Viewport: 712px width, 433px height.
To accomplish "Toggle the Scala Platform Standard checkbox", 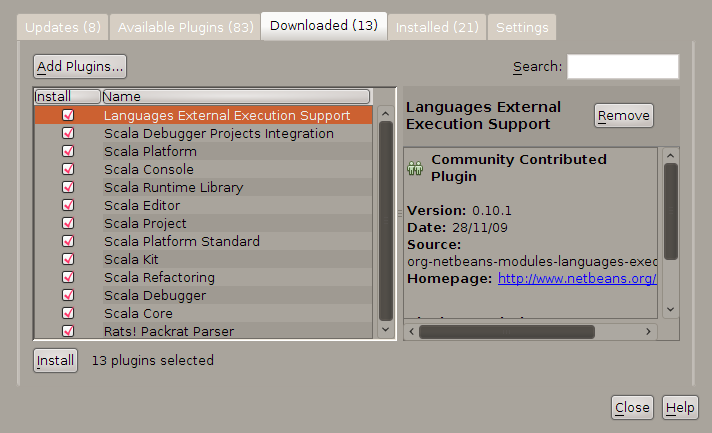I will 68,241.
